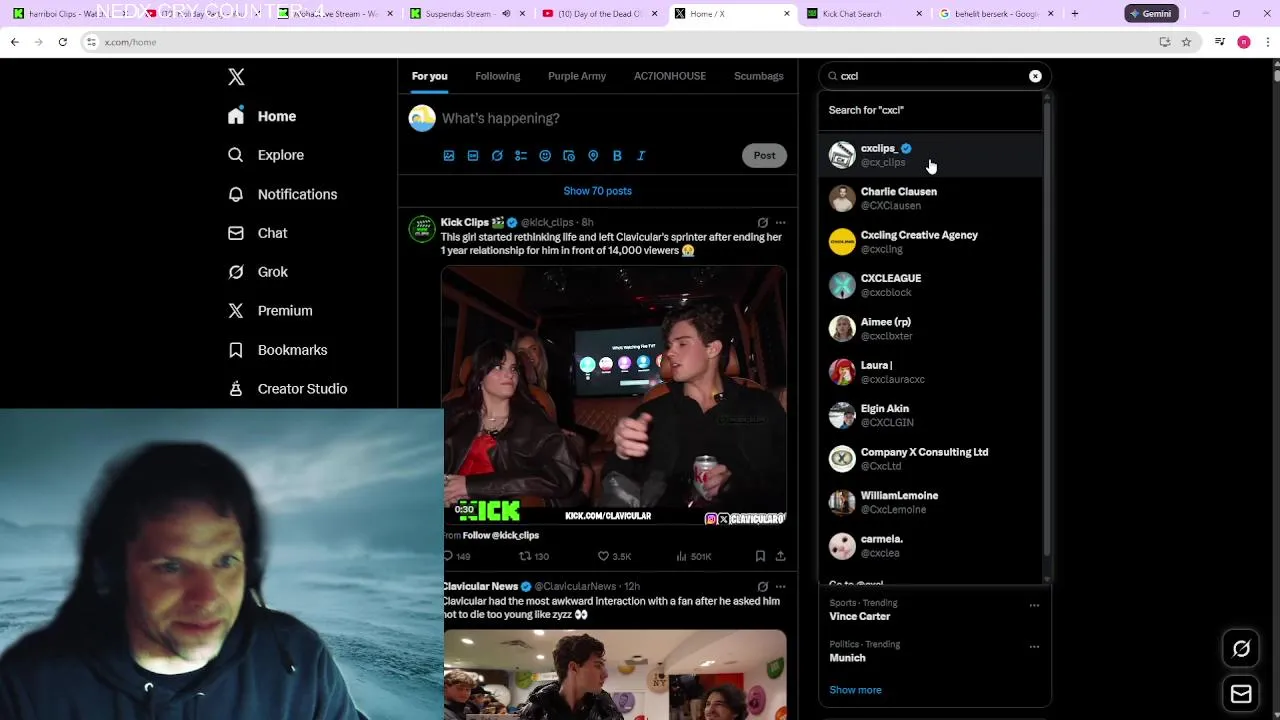Reload the browser page
Screen dimensions: 1280x720
[x=62, y=42]
